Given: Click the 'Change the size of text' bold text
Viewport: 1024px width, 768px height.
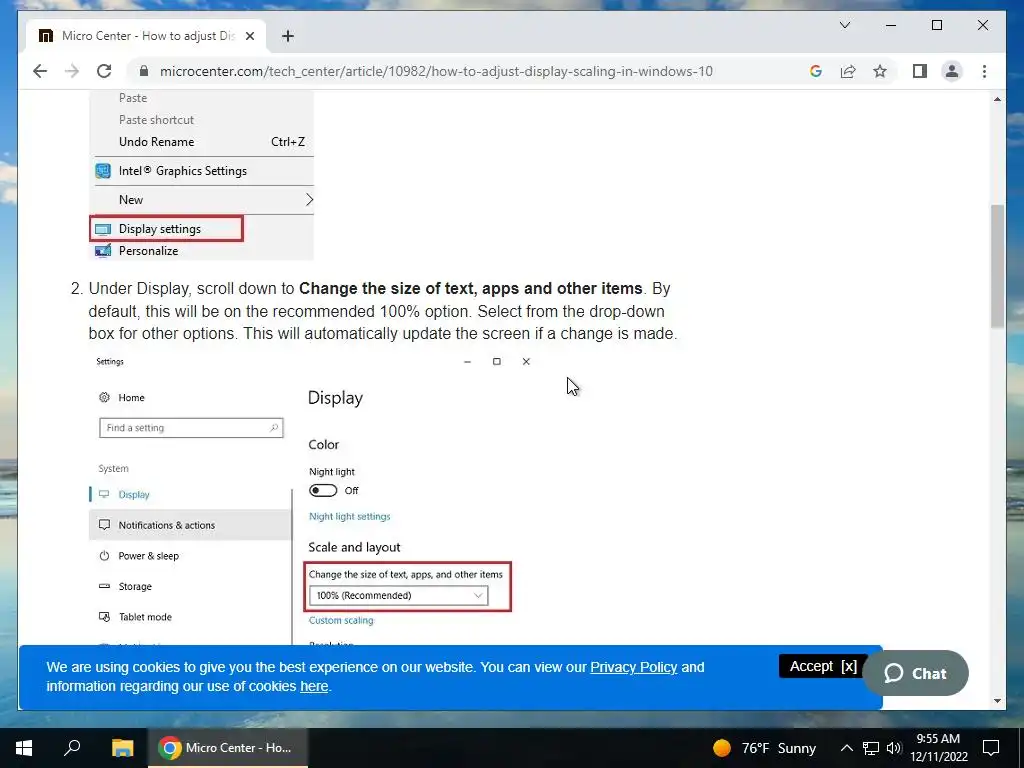Looking at the screenshot, I should coord(471,289).
